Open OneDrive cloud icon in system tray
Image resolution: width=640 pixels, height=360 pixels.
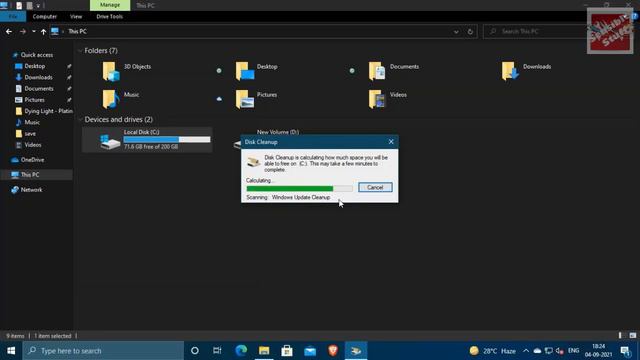click(537, 351)
